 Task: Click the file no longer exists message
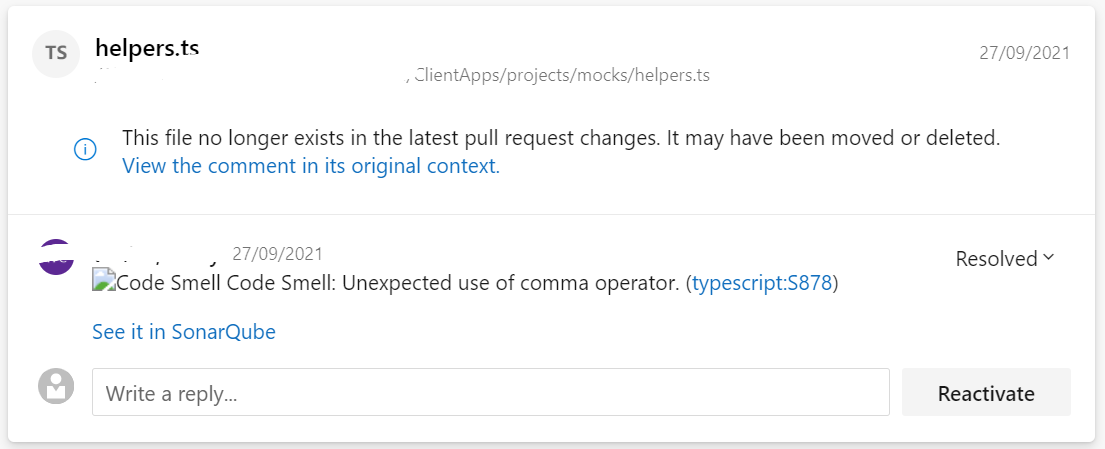(x=560, y=138)
